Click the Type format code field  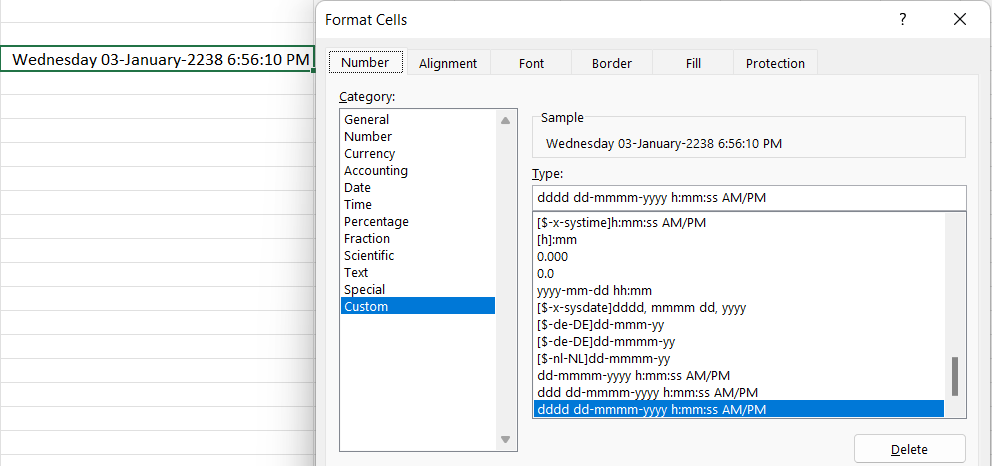[749, 198]
